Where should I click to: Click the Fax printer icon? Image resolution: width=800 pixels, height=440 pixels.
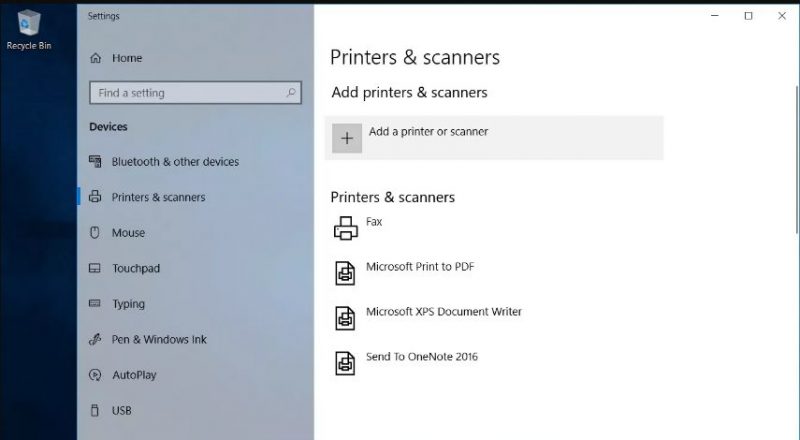pos(346,228)
